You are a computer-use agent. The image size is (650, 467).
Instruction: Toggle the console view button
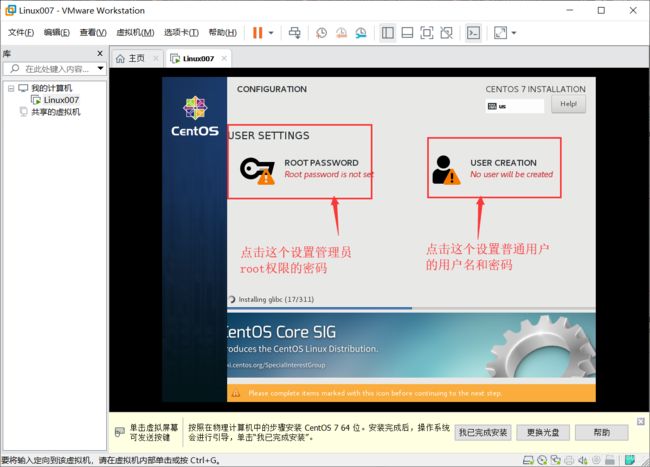tap(473, 33)
